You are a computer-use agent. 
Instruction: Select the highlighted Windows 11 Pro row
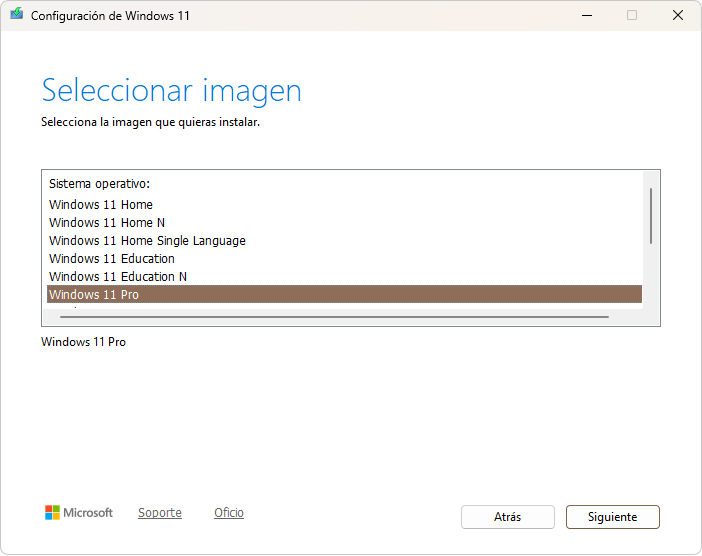344,294
